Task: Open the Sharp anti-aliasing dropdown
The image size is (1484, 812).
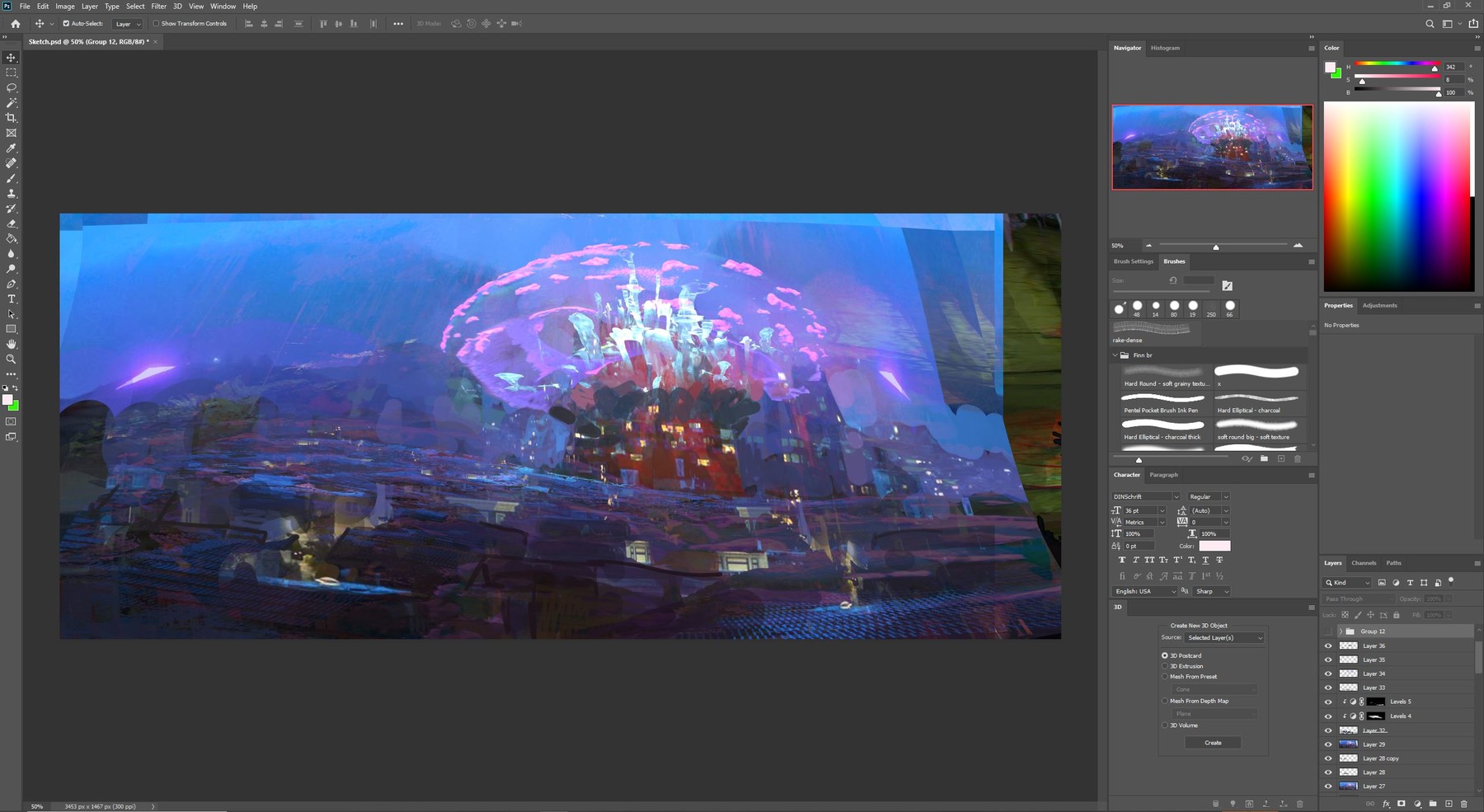Action: coord(1224,591)
